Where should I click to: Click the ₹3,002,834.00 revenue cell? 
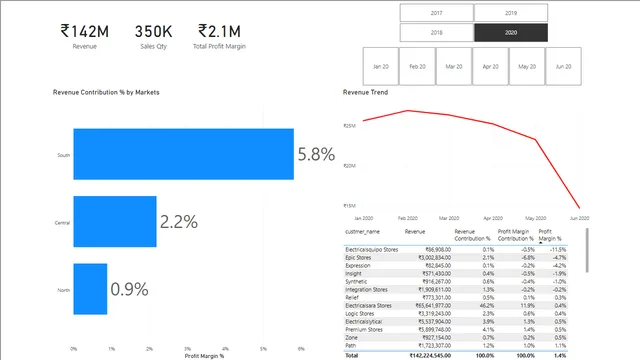click(x=434, y=258)
